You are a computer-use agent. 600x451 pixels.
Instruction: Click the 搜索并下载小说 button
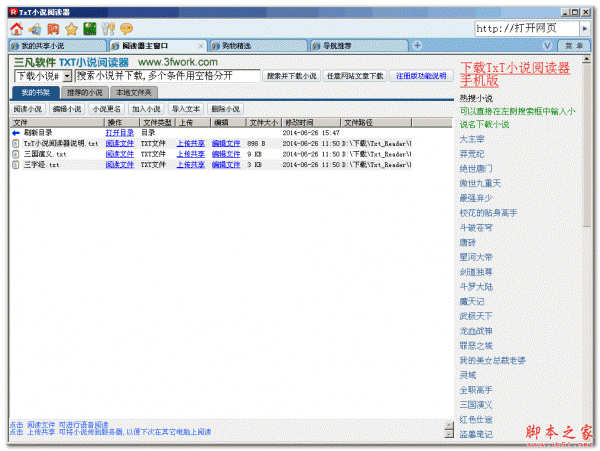(x=292, y=76)
